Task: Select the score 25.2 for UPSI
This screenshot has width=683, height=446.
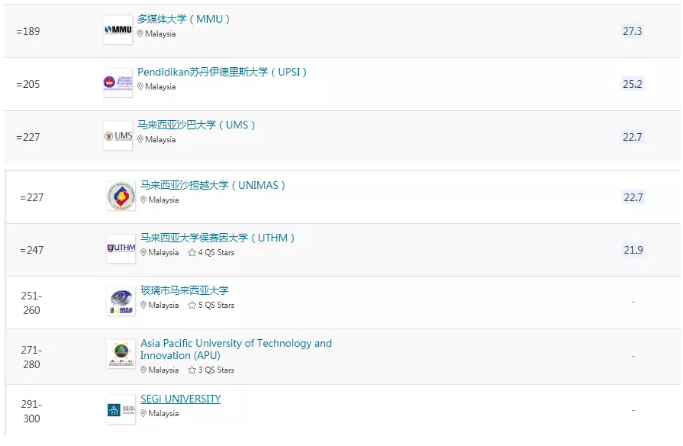Action: (632, 84)
